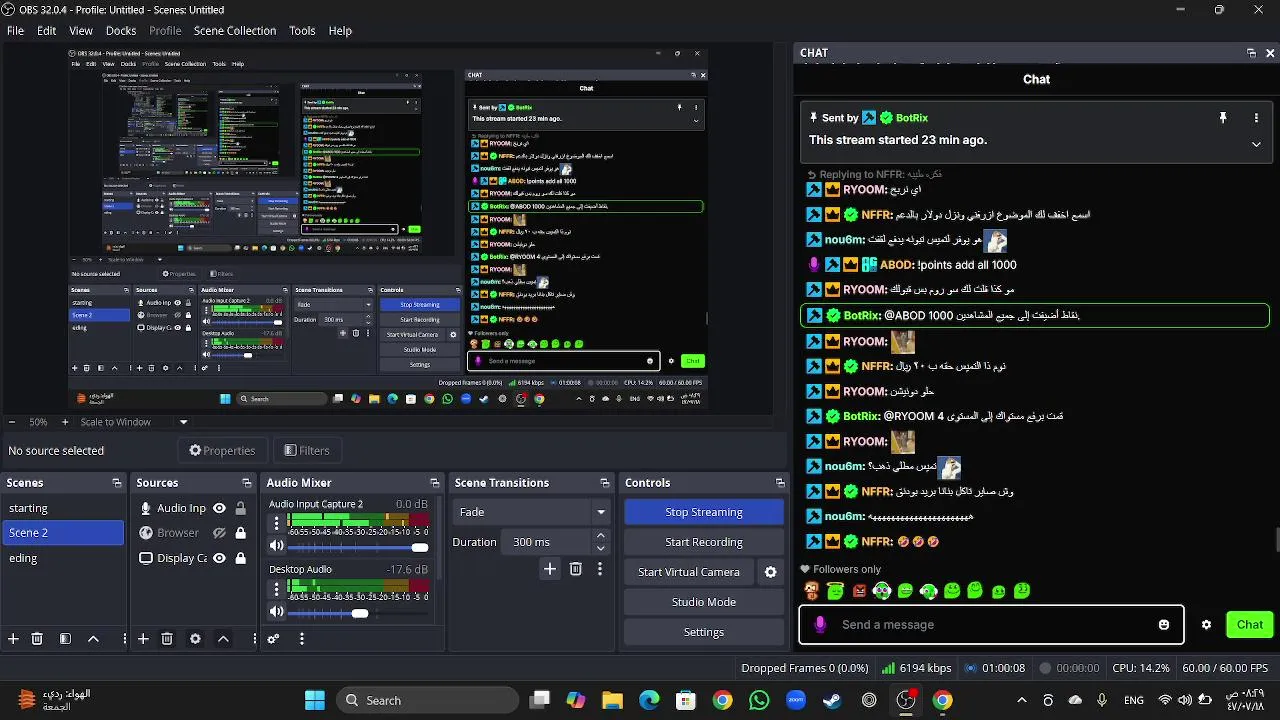Click the Send a message input

(990, 625)
